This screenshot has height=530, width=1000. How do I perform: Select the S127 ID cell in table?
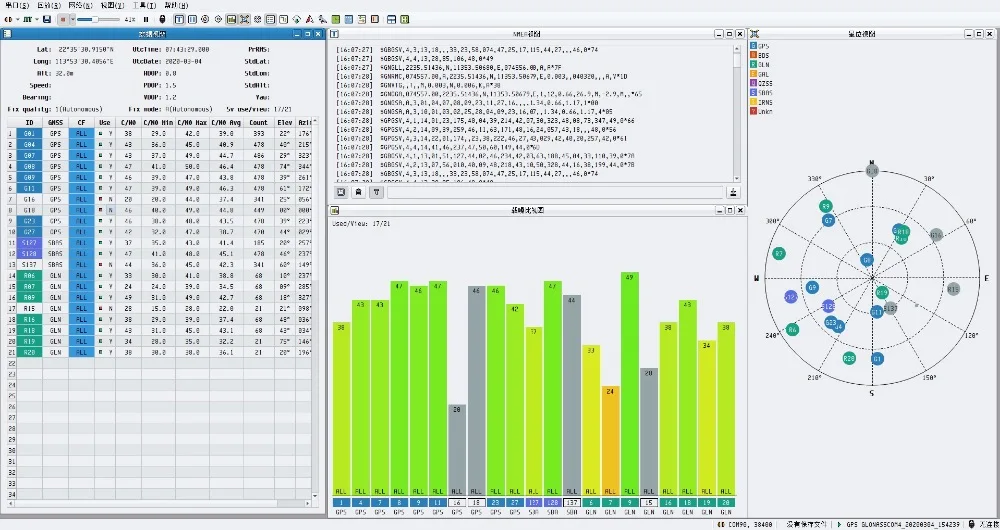point(29,242)
